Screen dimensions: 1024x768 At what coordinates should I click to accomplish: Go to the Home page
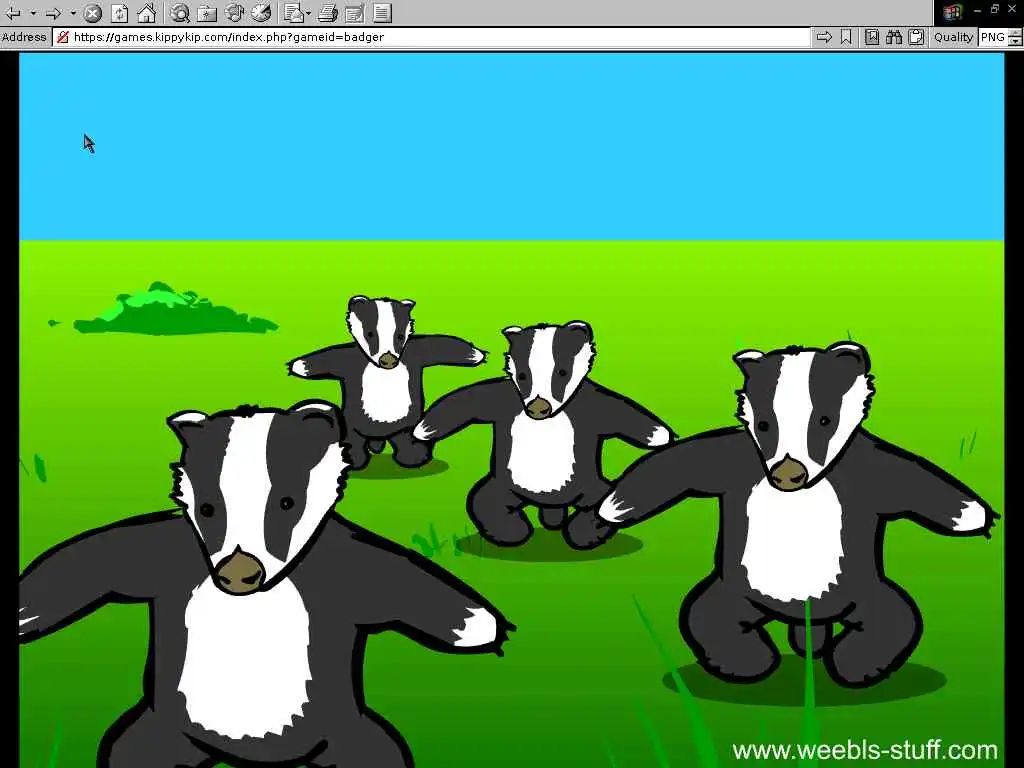[x=146, y=12]
